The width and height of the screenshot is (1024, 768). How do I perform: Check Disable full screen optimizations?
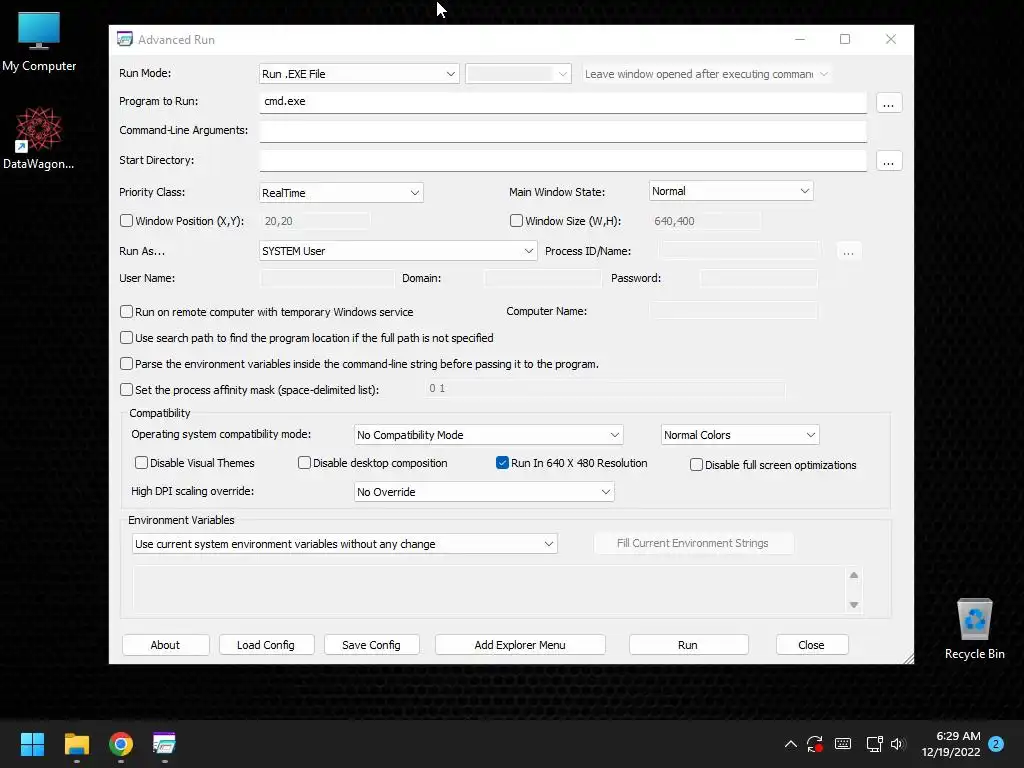(696, 464)
